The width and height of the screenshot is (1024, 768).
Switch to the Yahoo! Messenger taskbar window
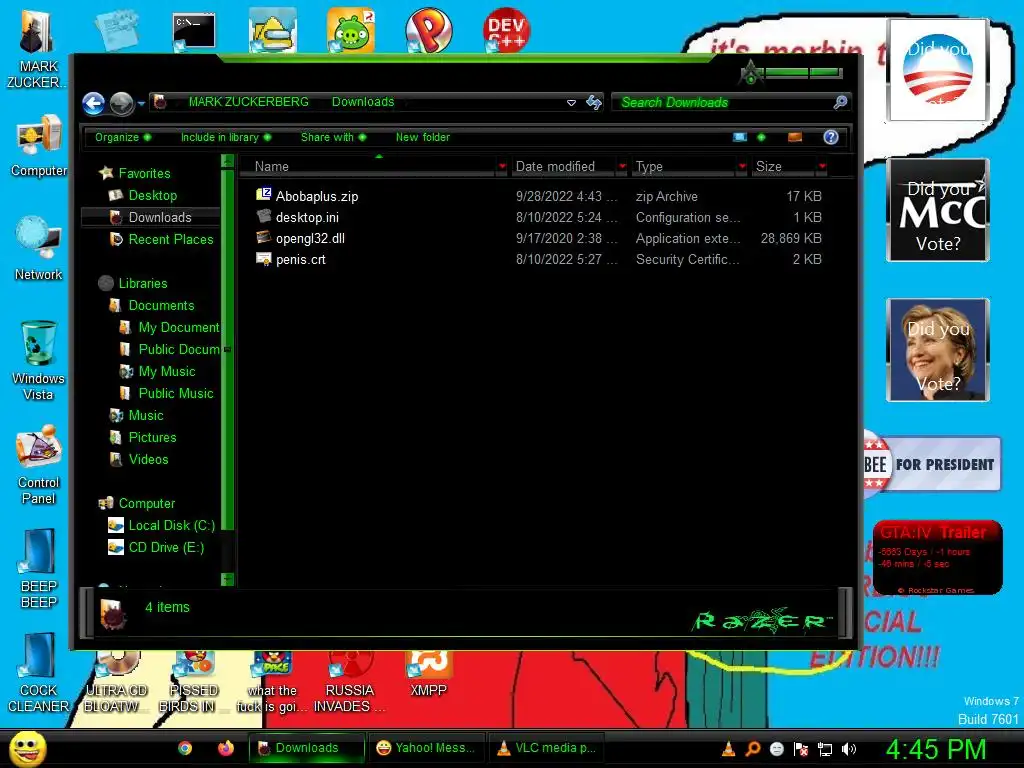click(x=427, y=748)
